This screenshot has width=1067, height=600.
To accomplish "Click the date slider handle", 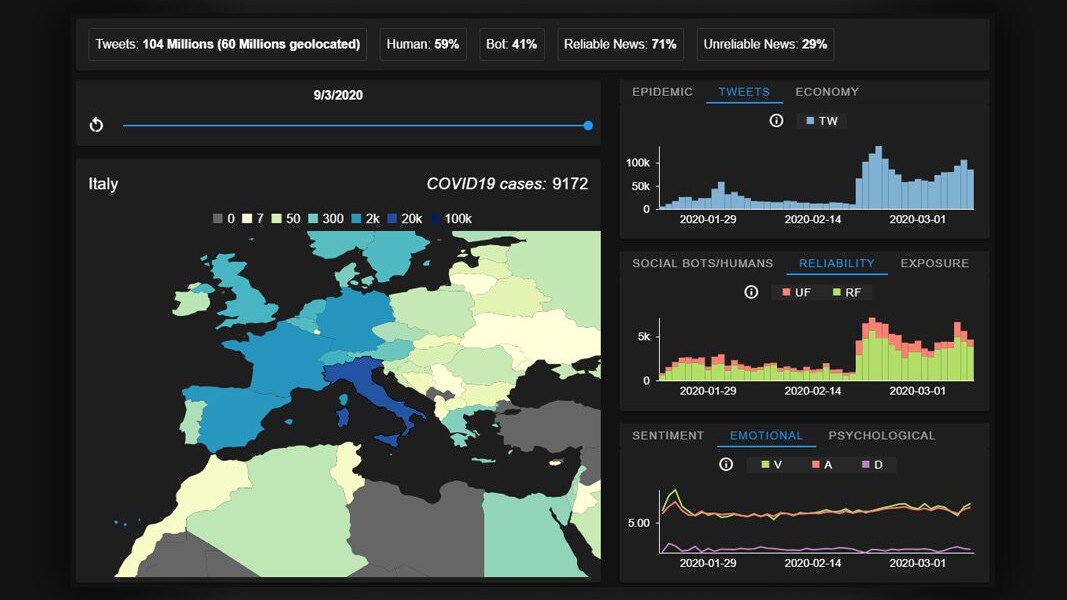I will (x=588, y=125).
